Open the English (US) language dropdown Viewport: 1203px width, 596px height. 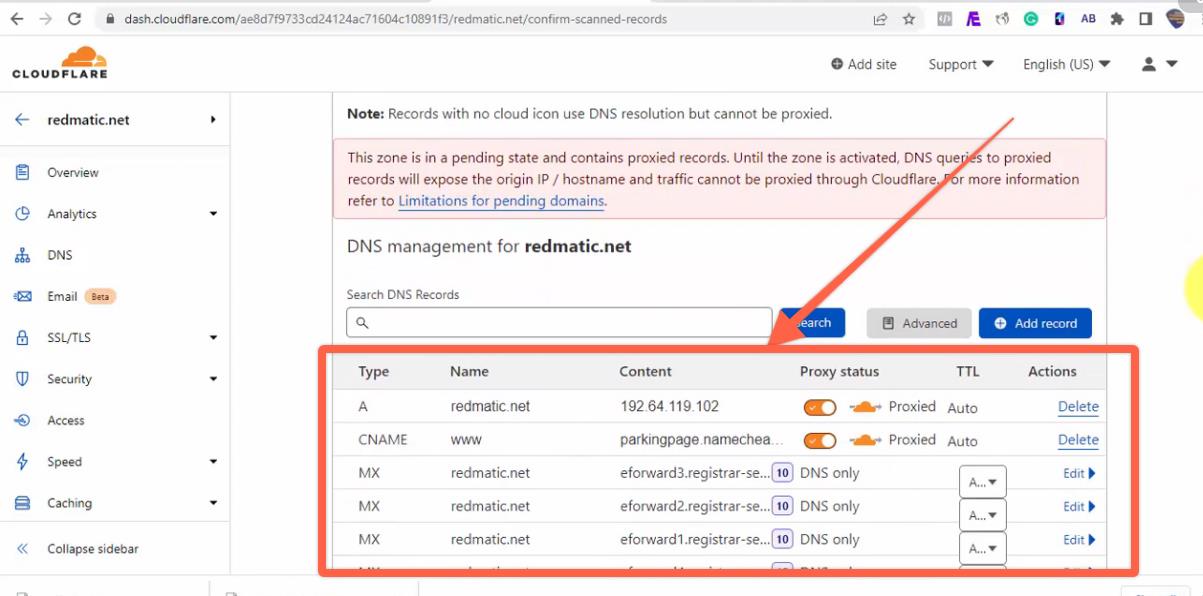coord(1067,64)
